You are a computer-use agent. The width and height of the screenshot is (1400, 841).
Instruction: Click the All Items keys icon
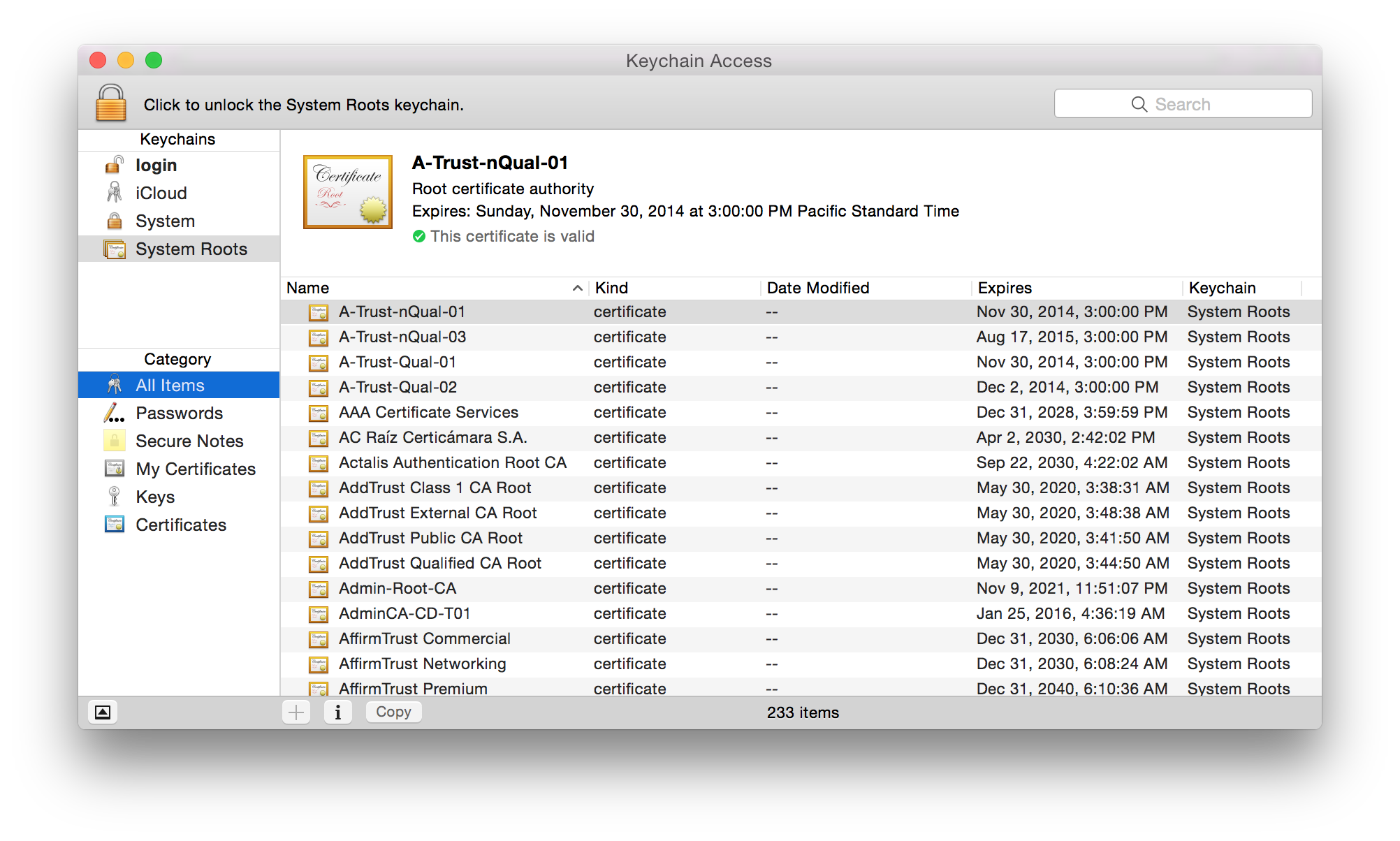pyautogui.click(x=114, y=385)
